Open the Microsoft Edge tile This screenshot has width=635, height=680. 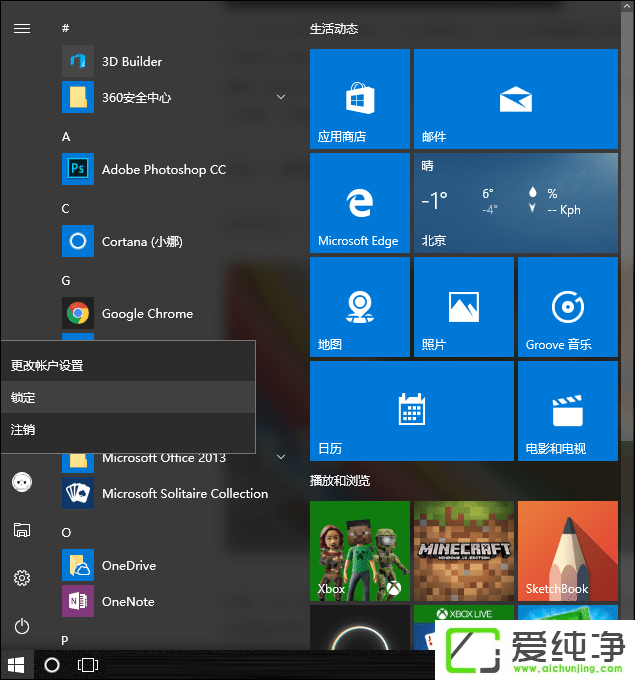click(360, 203)
